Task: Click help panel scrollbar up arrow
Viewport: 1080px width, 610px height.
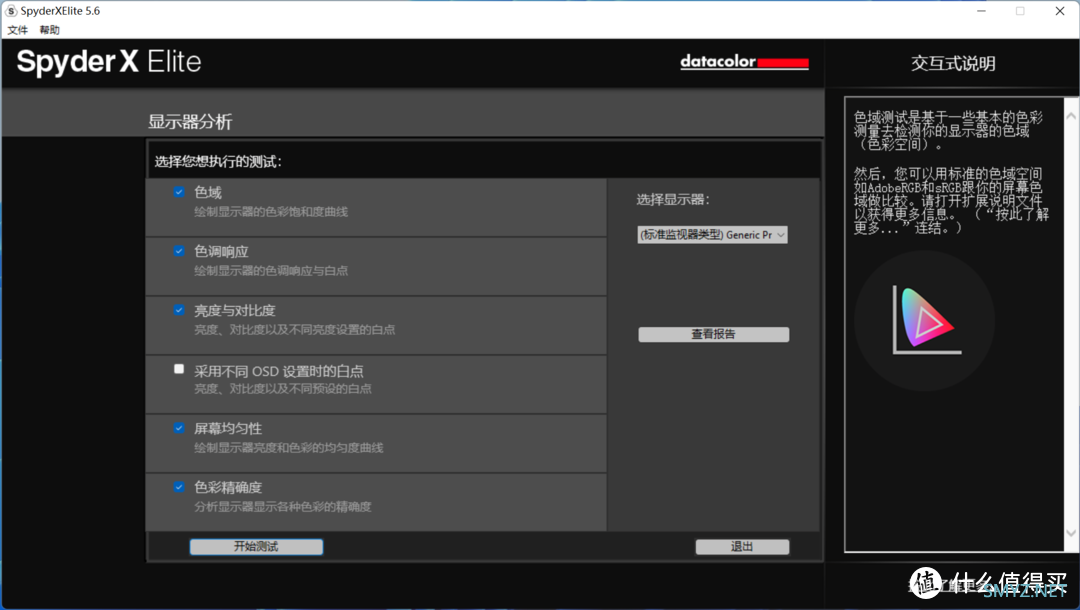Action: click(x=1071, y=116)
